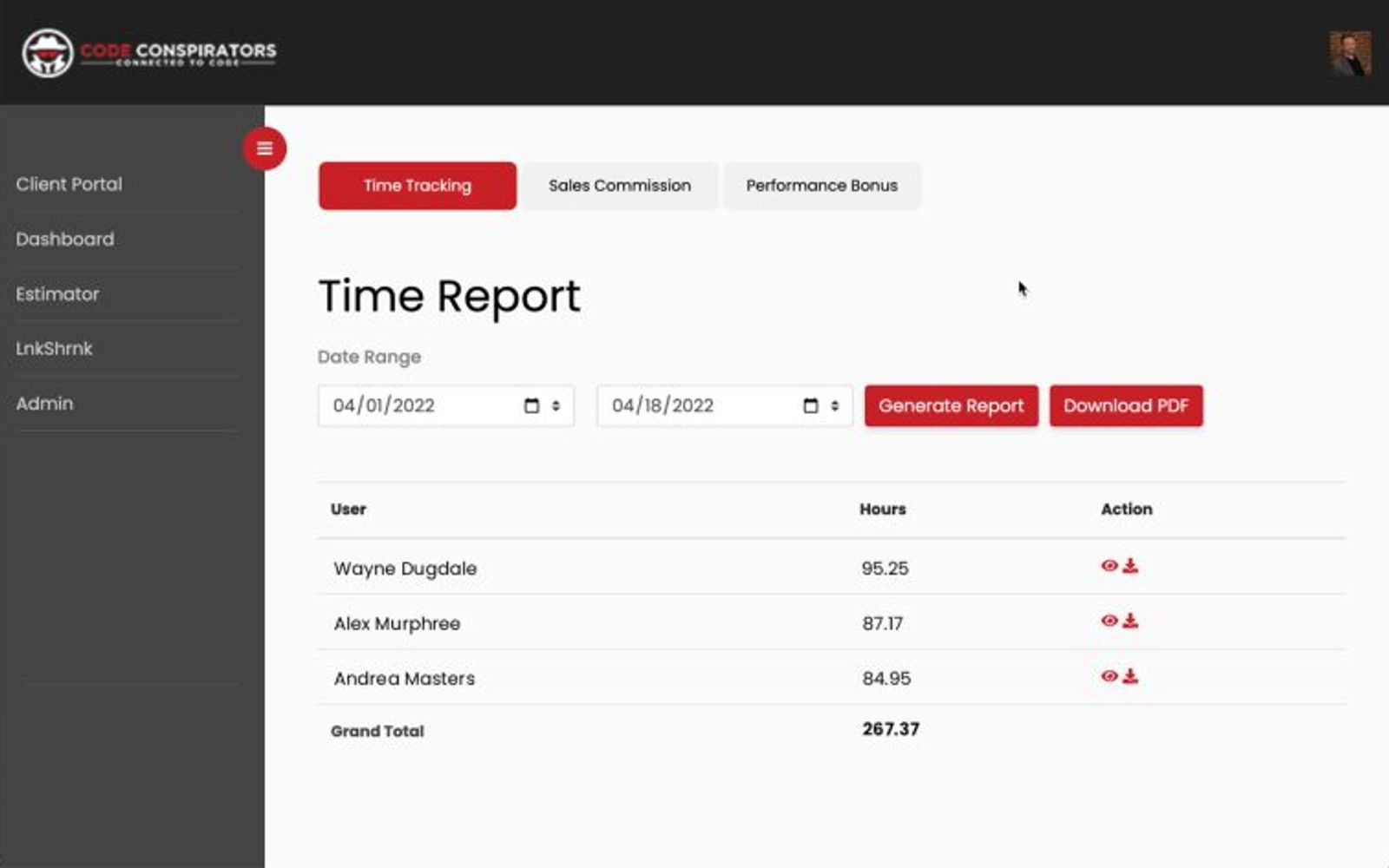Screen dimensions: 1389x868
Task: Download Wayne Dugdale's time report
Action: (x=1130, y=566)
